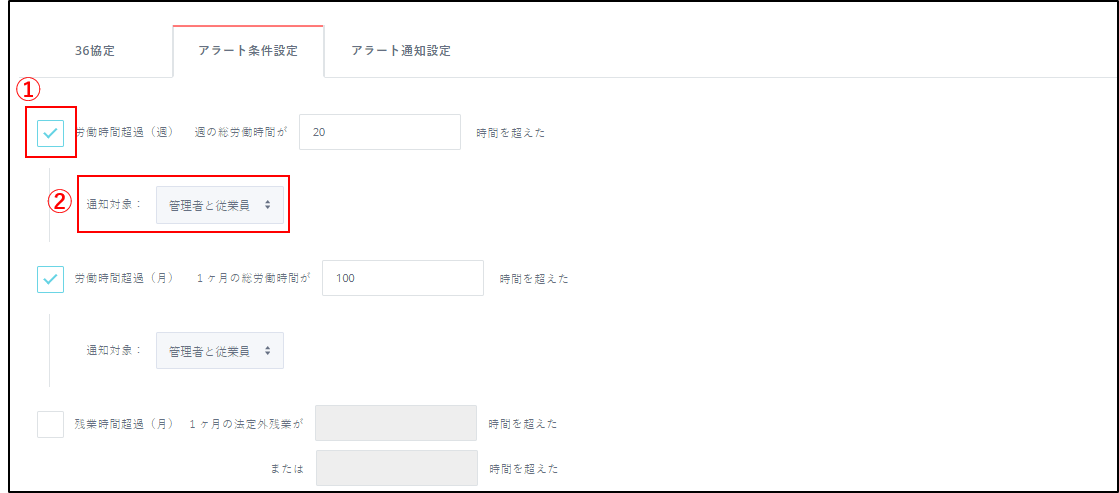This screenshot has height=493, width=1119.
Task: Enable the 残業時間超過（月） checkbox
Action: pyautogui.click(x=51, y=424)
